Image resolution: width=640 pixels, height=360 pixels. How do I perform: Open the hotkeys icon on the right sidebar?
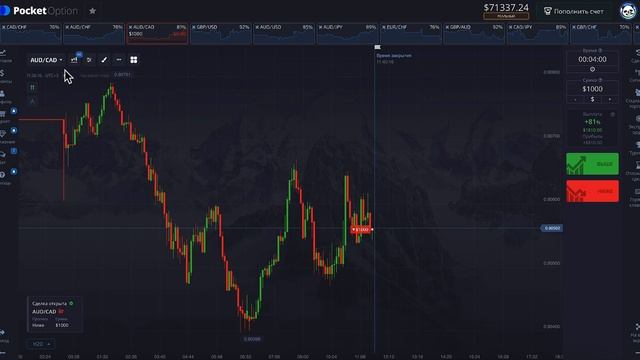point(637,191)
